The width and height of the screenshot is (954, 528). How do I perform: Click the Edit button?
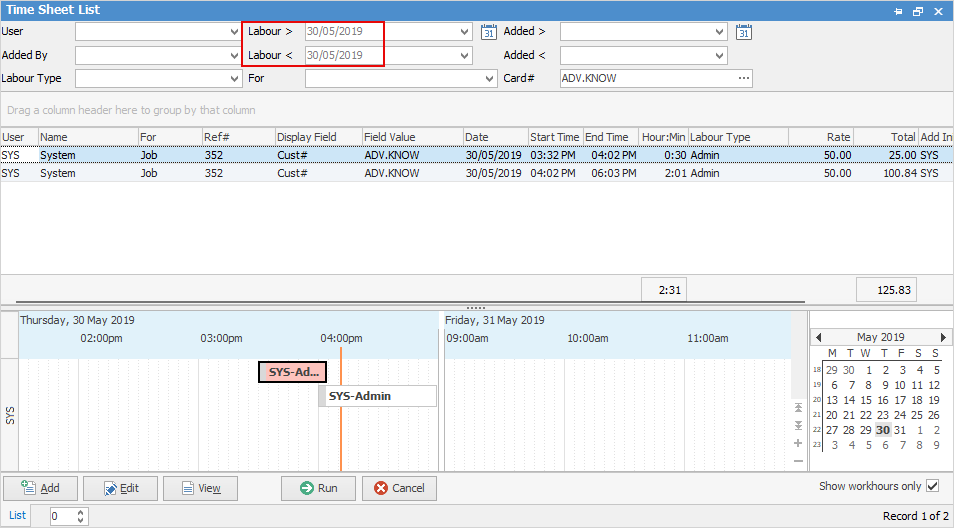coord(120,488)
